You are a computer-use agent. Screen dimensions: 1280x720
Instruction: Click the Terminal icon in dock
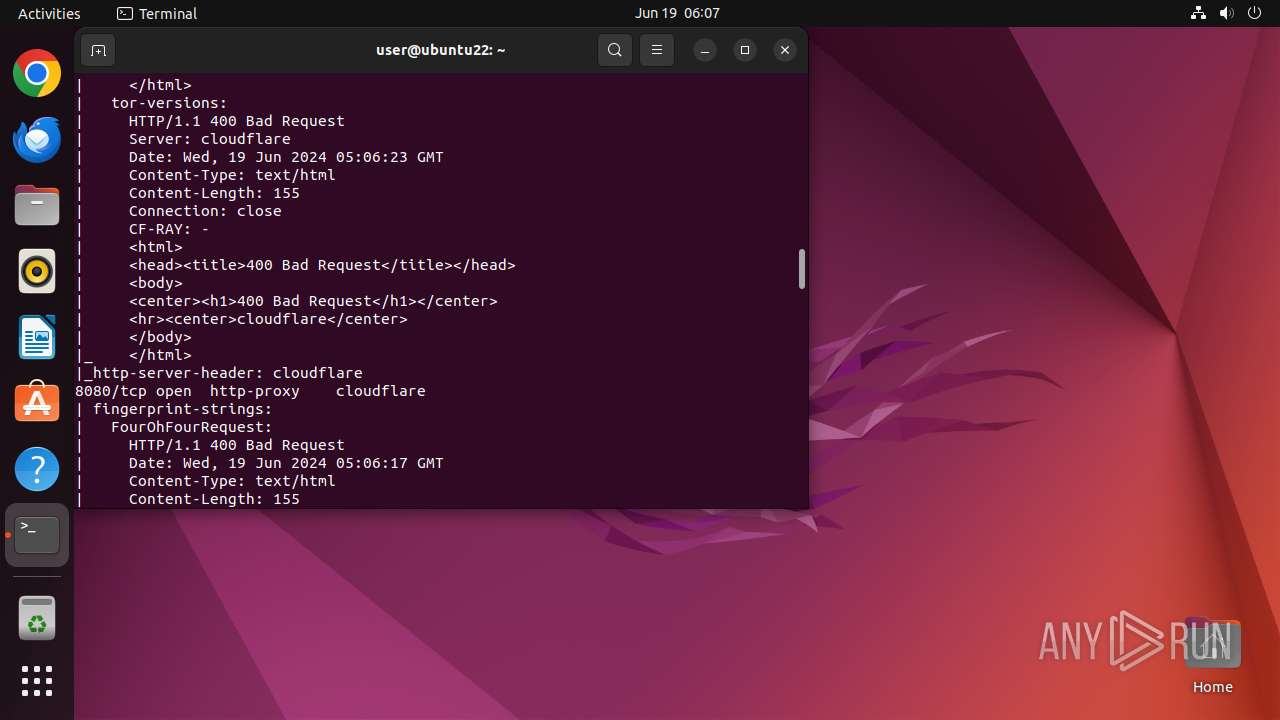[37, 535]
